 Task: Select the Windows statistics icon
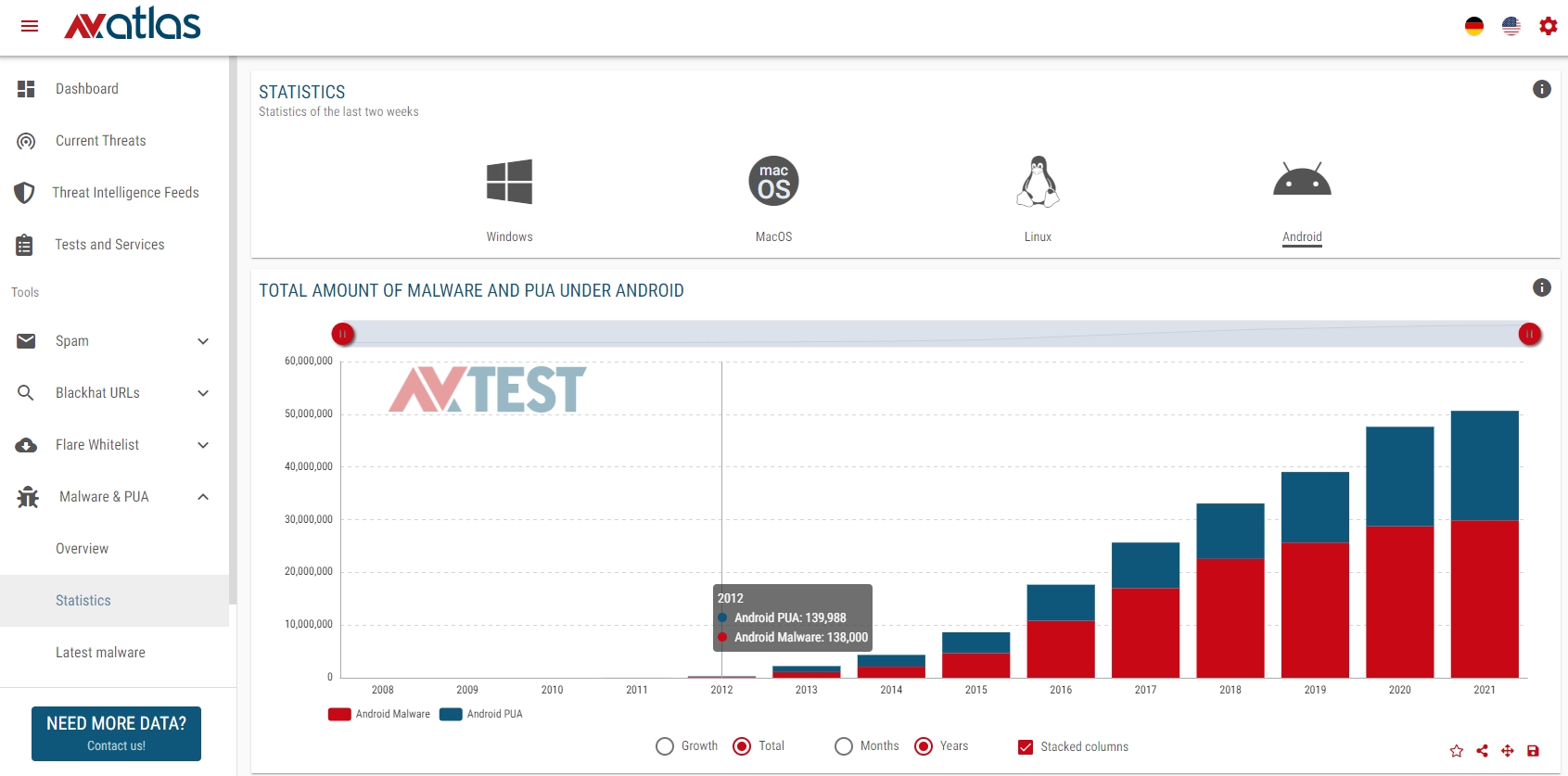click(509, 182)
